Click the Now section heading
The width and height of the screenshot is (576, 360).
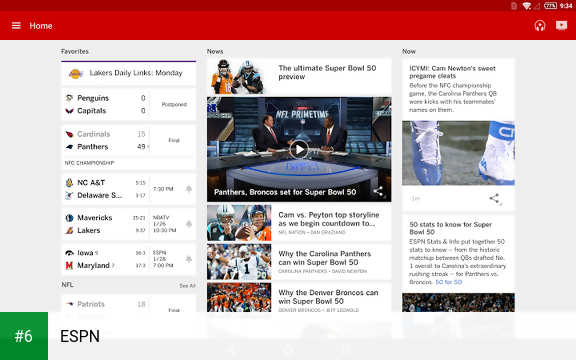click(409, 51)
